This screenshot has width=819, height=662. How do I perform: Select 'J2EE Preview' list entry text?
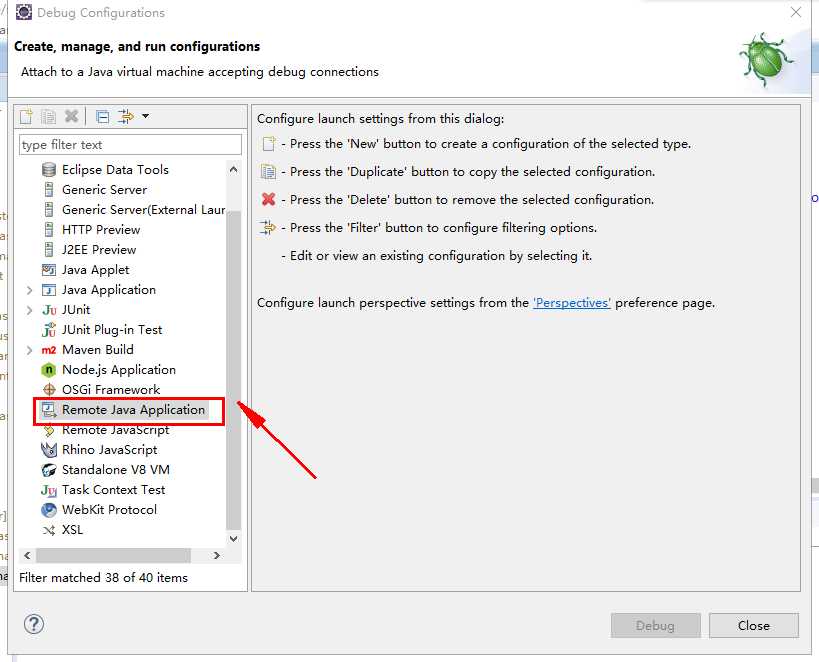pos(99,249)
